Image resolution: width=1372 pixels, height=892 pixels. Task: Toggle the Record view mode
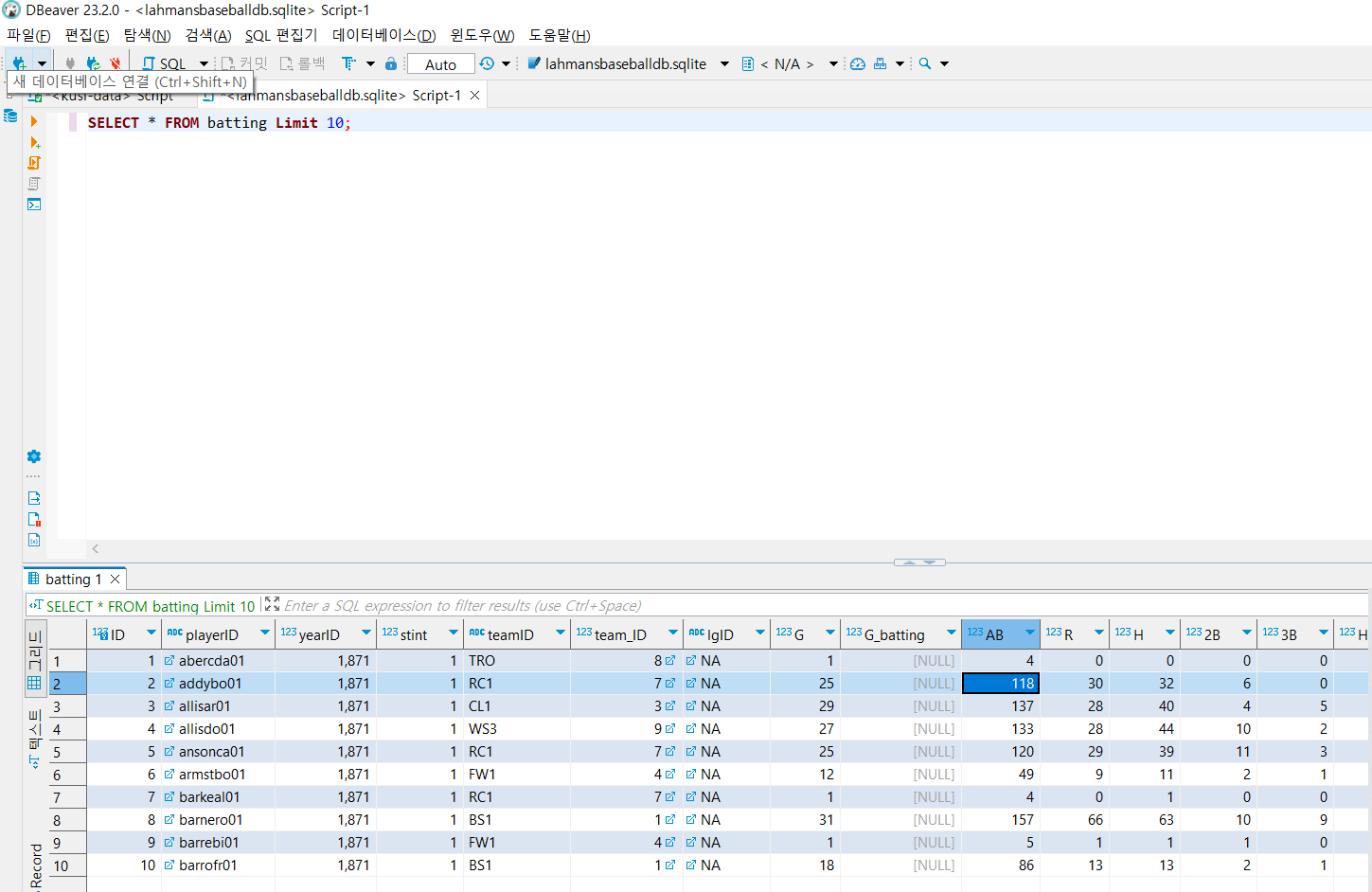[x=35, y=865]
